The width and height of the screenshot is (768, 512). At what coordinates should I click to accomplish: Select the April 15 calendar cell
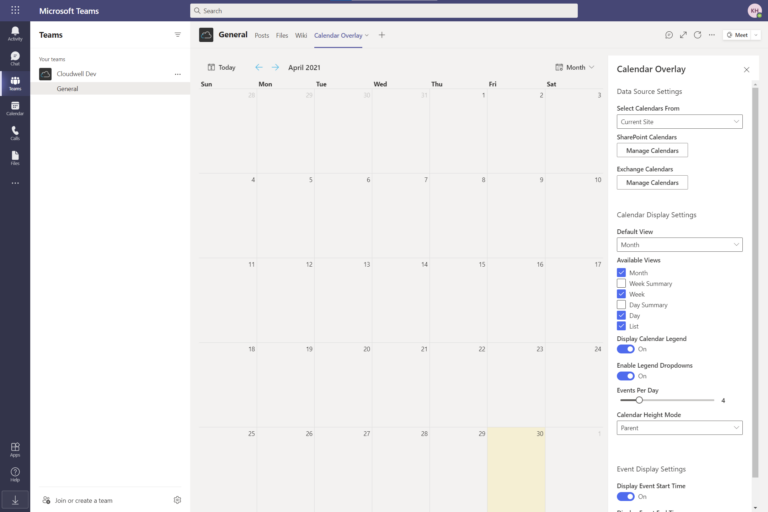click(x=458, y=300)
